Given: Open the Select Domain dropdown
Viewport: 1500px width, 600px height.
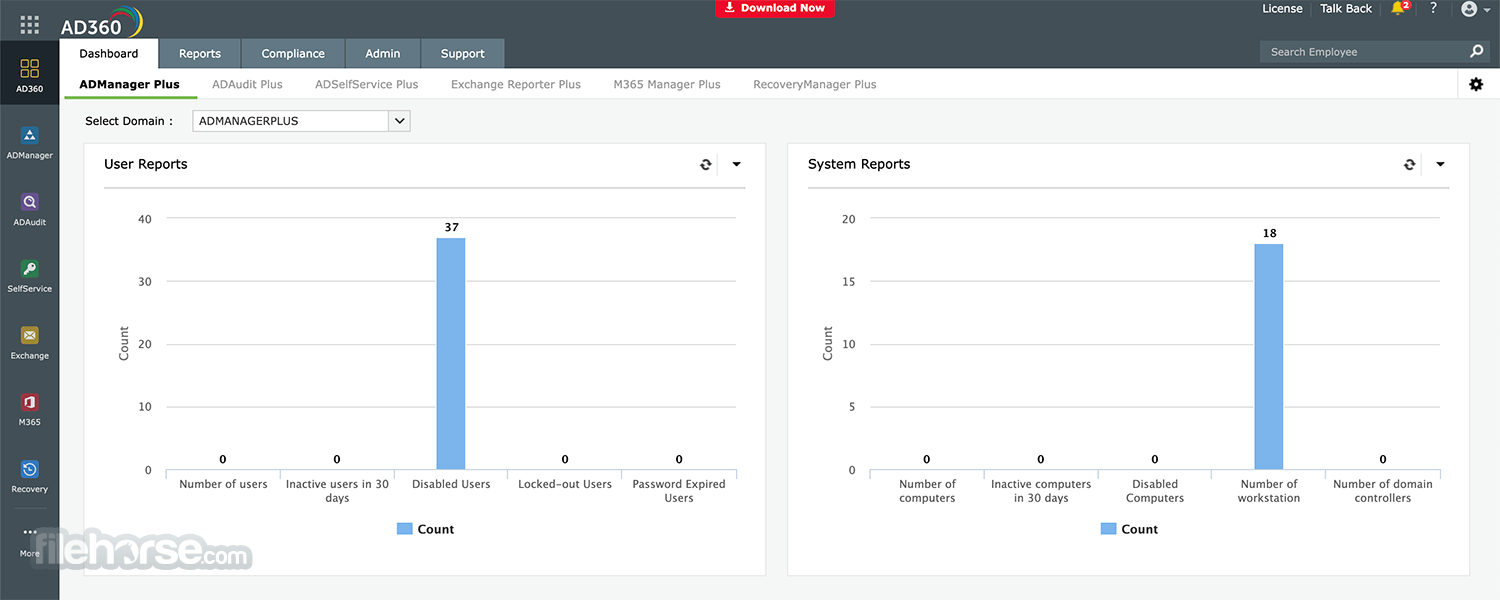Looking at the screenshot, I should [301, 121].
